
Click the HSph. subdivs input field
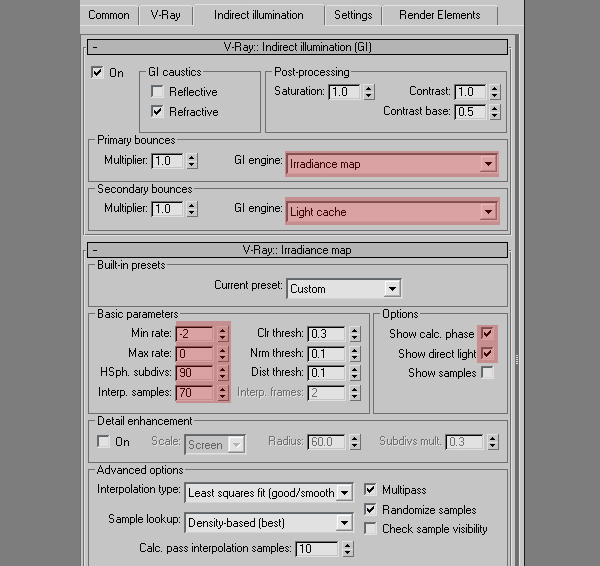click(x=194, y=373)
